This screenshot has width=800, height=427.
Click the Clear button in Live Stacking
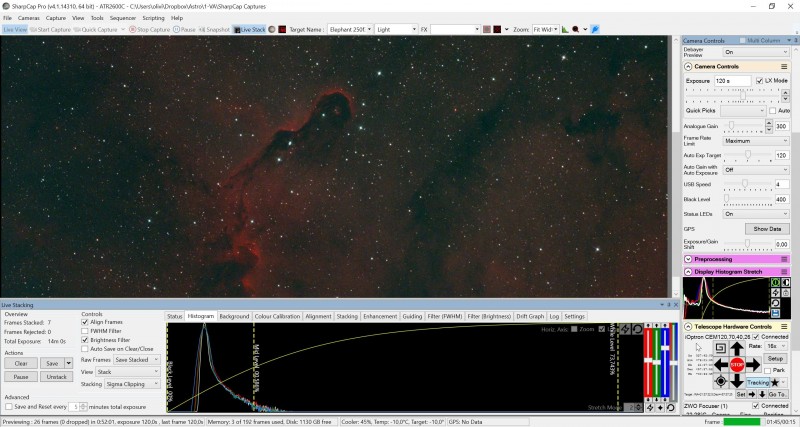pyautogui.click(x=21, y=363)
